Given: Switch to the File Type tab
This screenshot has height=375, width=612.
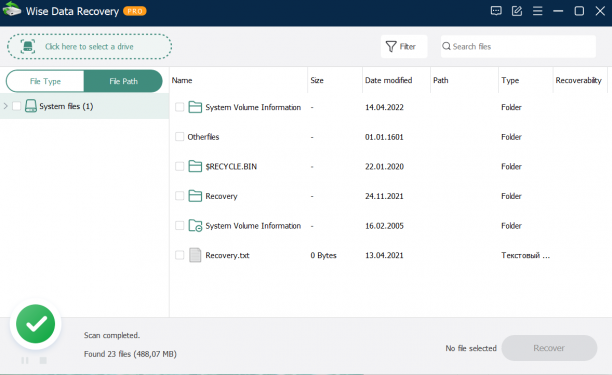Looking at the screenshot, I should [x=45, y=81].
